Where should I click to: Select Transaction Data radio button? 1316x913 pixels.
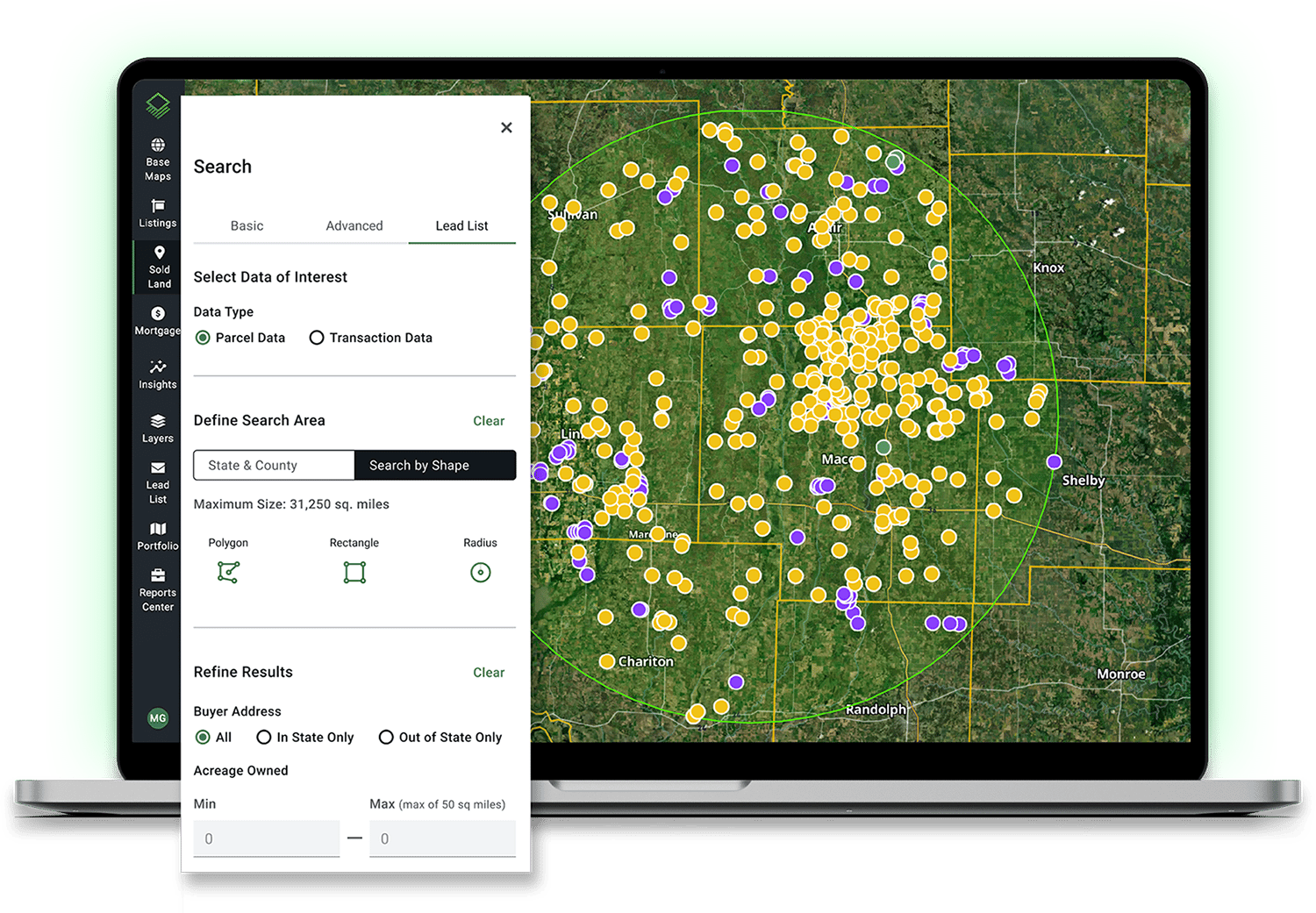(317, 338)
